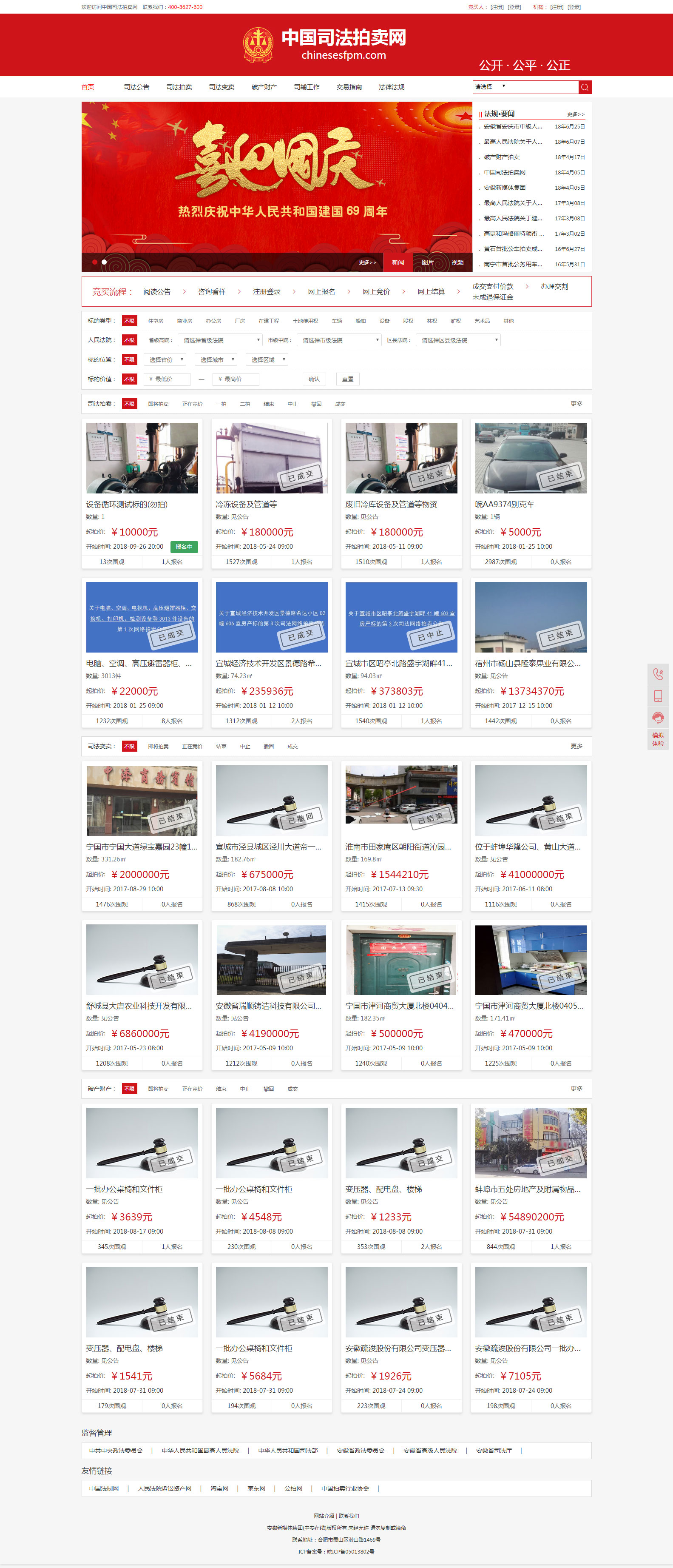673x1568 pixels.
Task: Open the phone contact sidebar icon
Action: click(658, 674)
